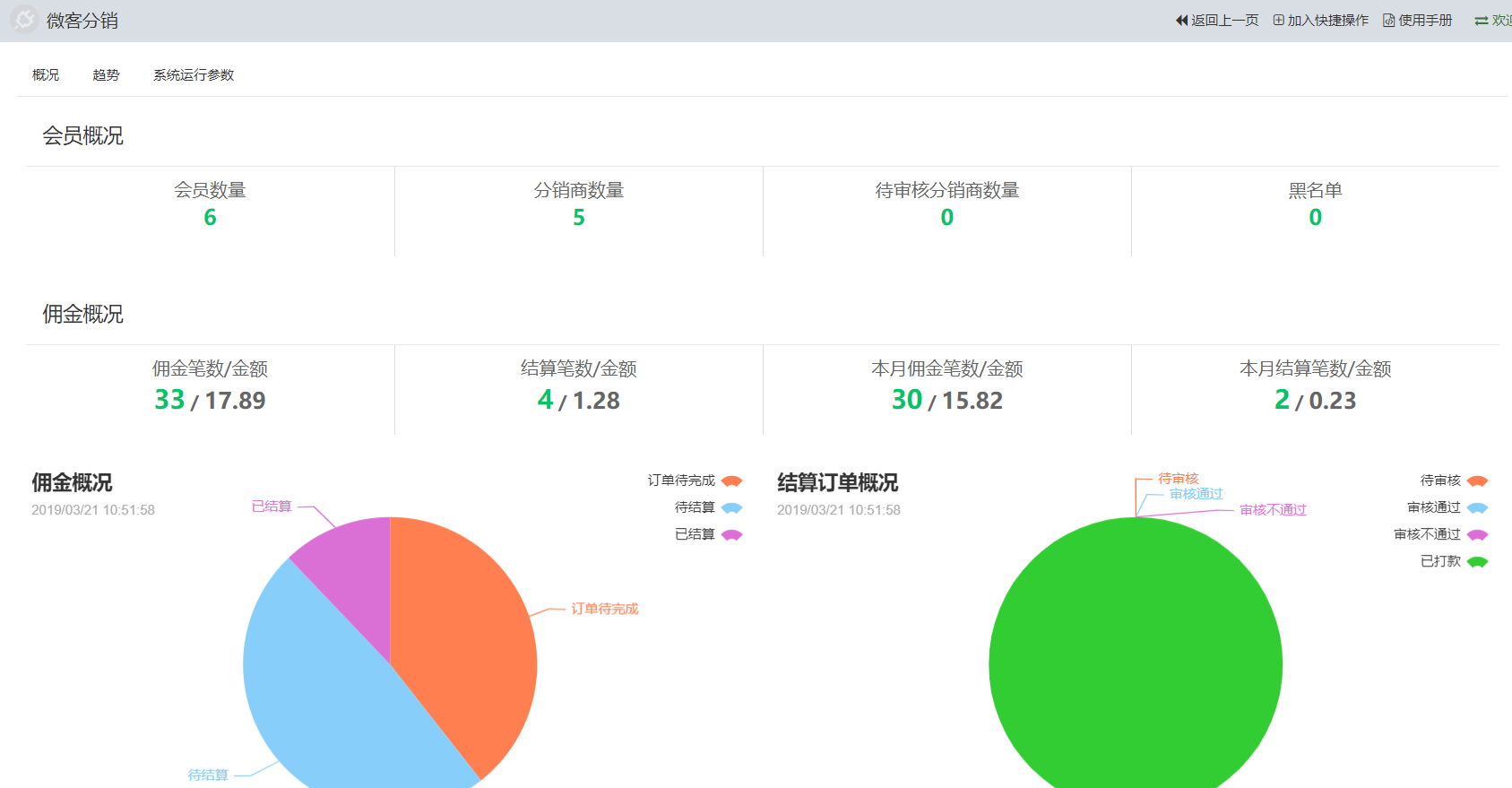Click the 待审核分销商数量 value 0
The width and height of the screenshot is (1512, 788).
coord(947,218)
